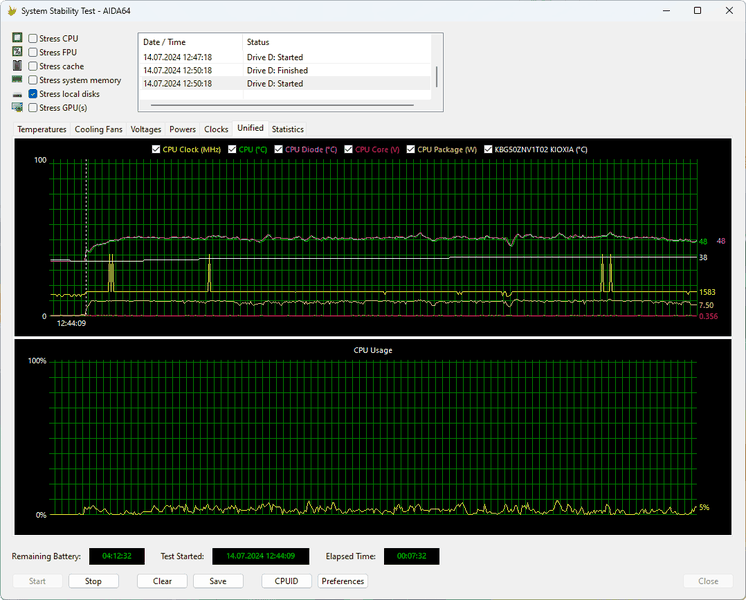Stop the stability test
This screenshot has width=746, height=600.
coord(93,581)
